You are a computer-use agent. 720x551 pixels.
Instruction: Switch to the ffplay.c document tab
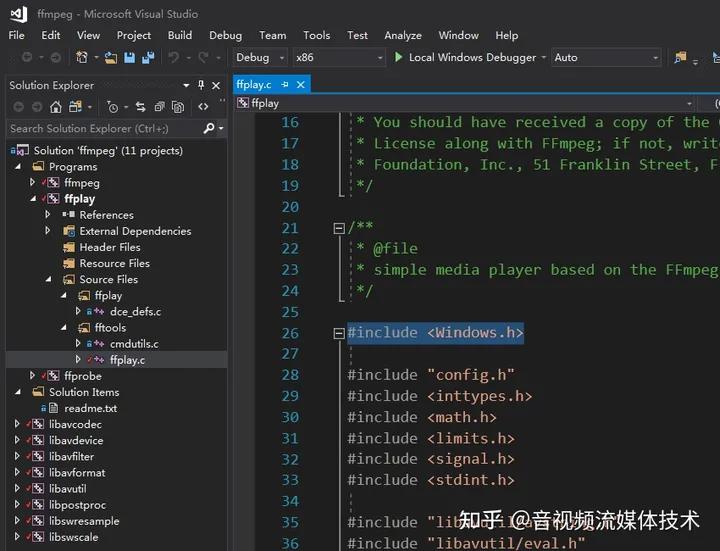(x=254, y=84)
